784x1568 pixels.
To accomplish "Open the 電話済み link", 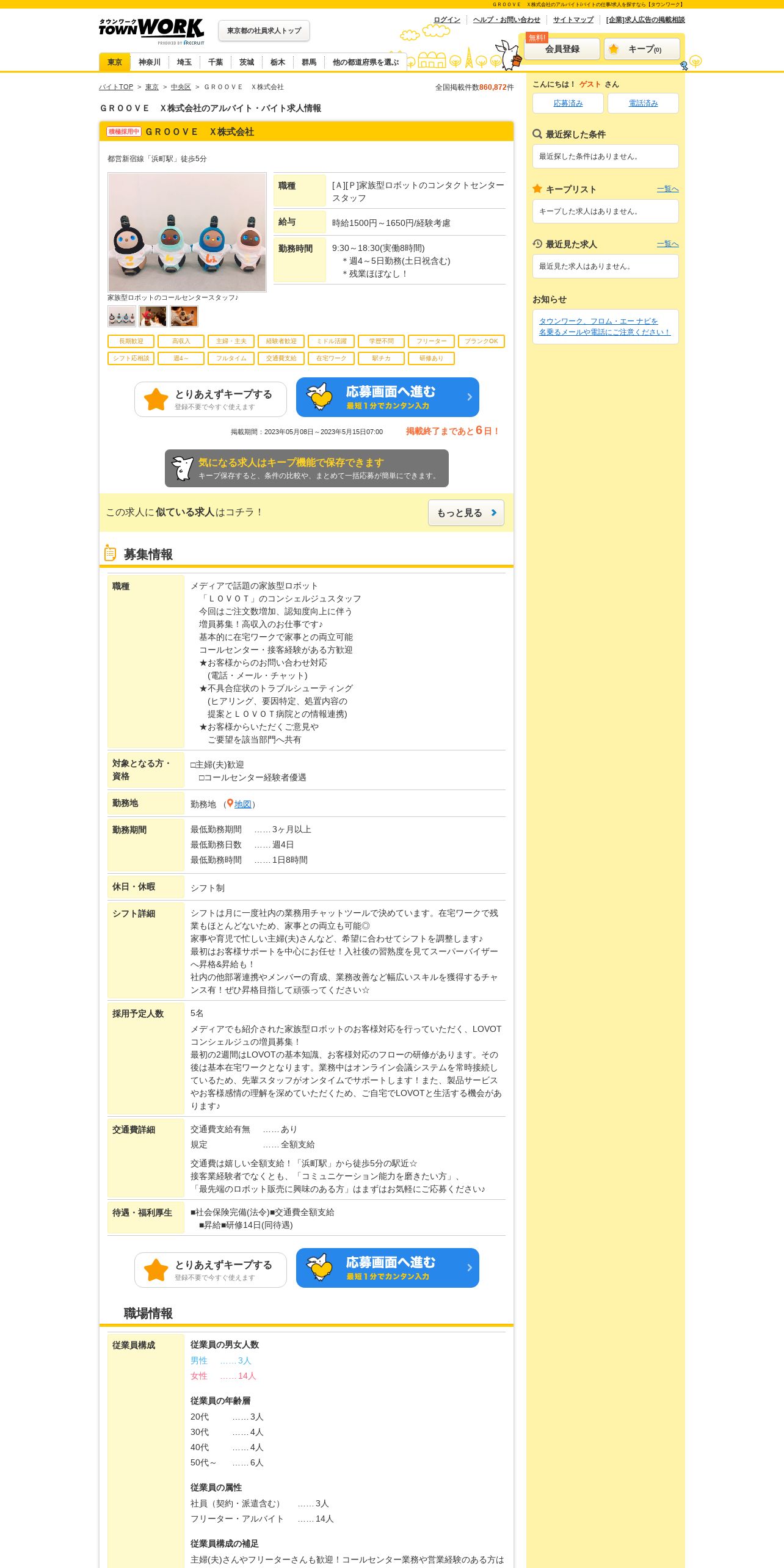I will (643, 103).
